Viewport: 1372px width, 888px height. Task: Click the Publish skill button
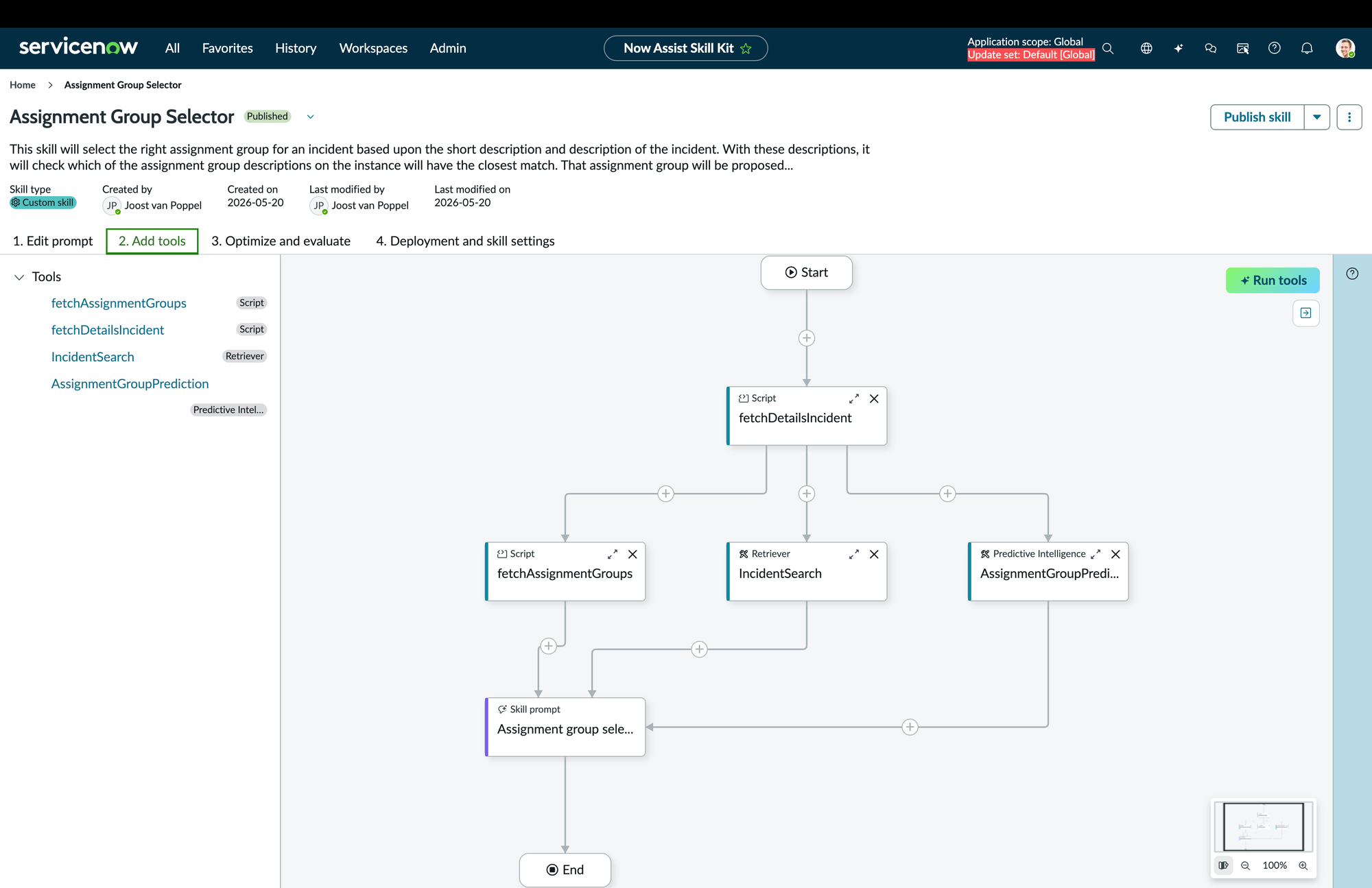tap(1257, 117)
